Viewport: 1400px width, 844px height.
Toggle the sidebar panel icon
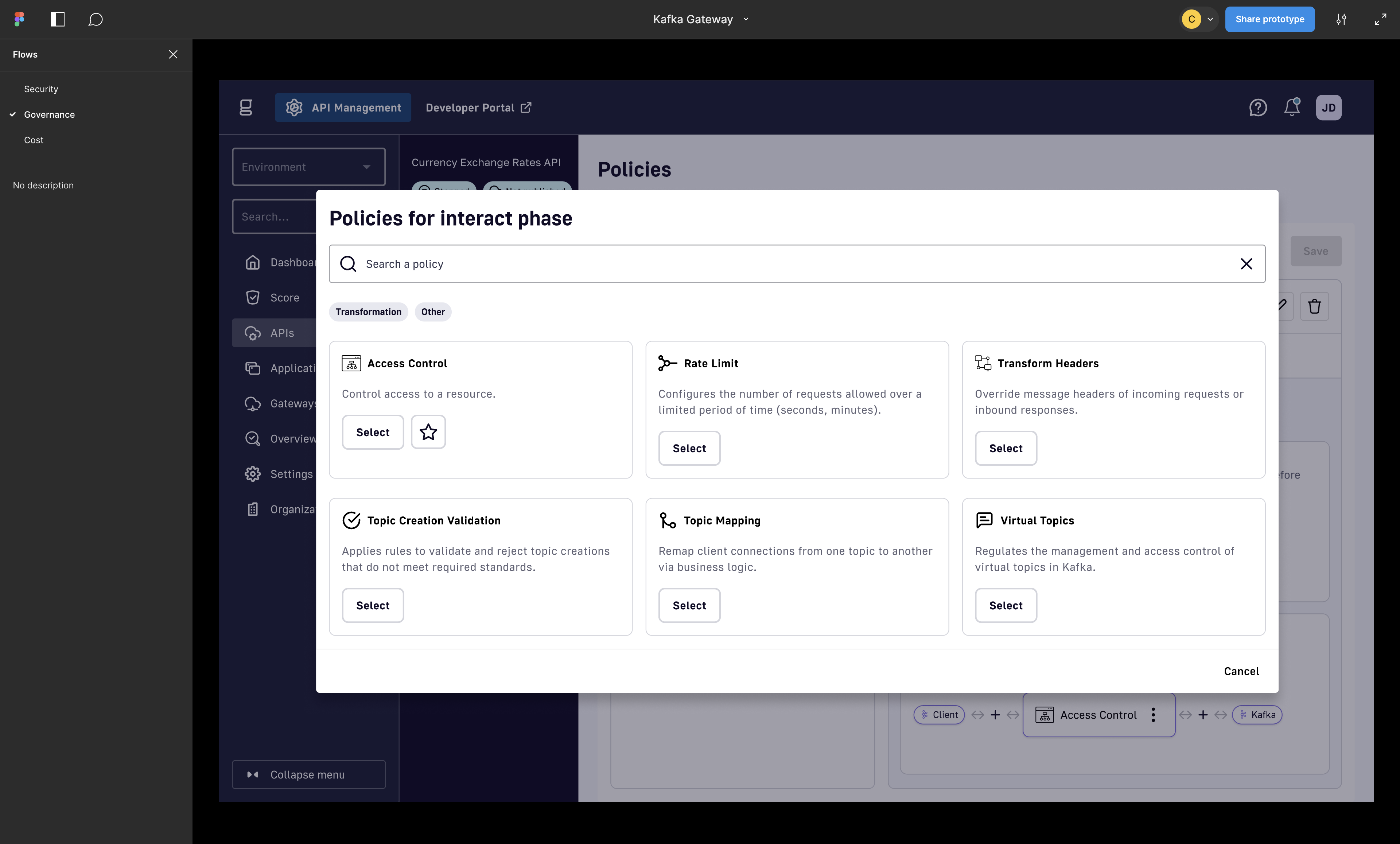click(x=57, y=19)
